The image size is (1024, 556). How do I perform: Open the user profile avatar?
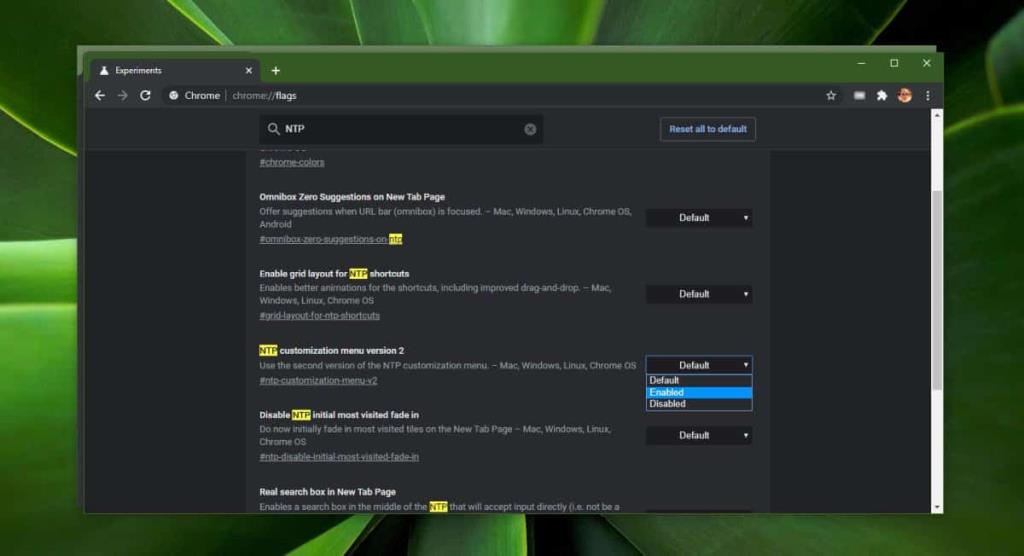coord(904,95)
